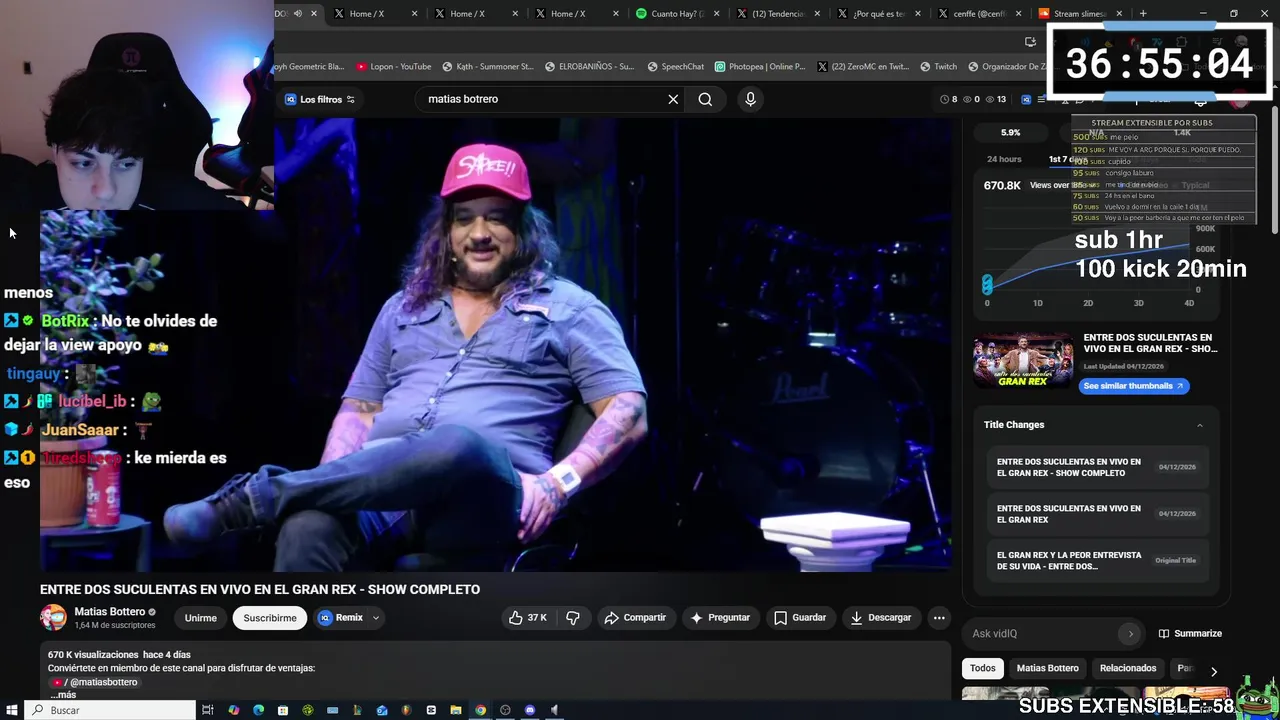Select the Relacionados filter chip

tap(1127, 668)
